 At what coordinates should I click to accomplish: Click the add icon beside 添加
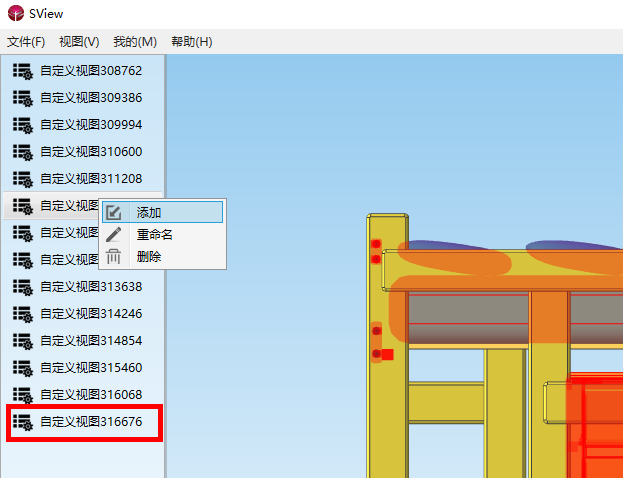114,213
